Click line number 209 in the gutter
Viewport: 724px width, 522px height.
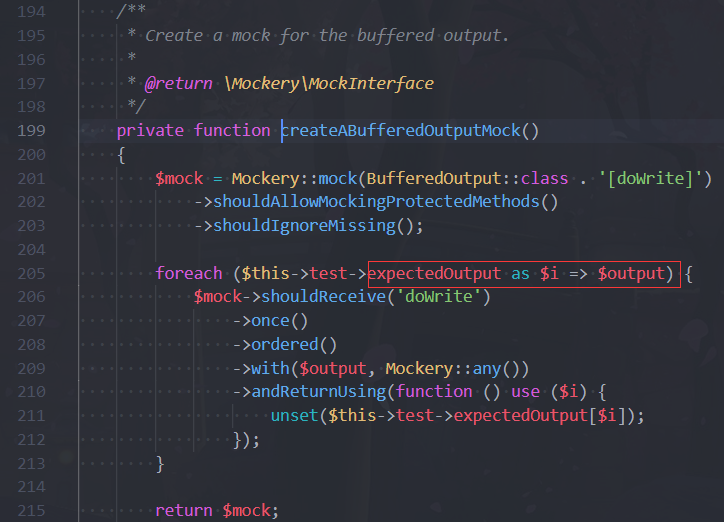(31, 369)
